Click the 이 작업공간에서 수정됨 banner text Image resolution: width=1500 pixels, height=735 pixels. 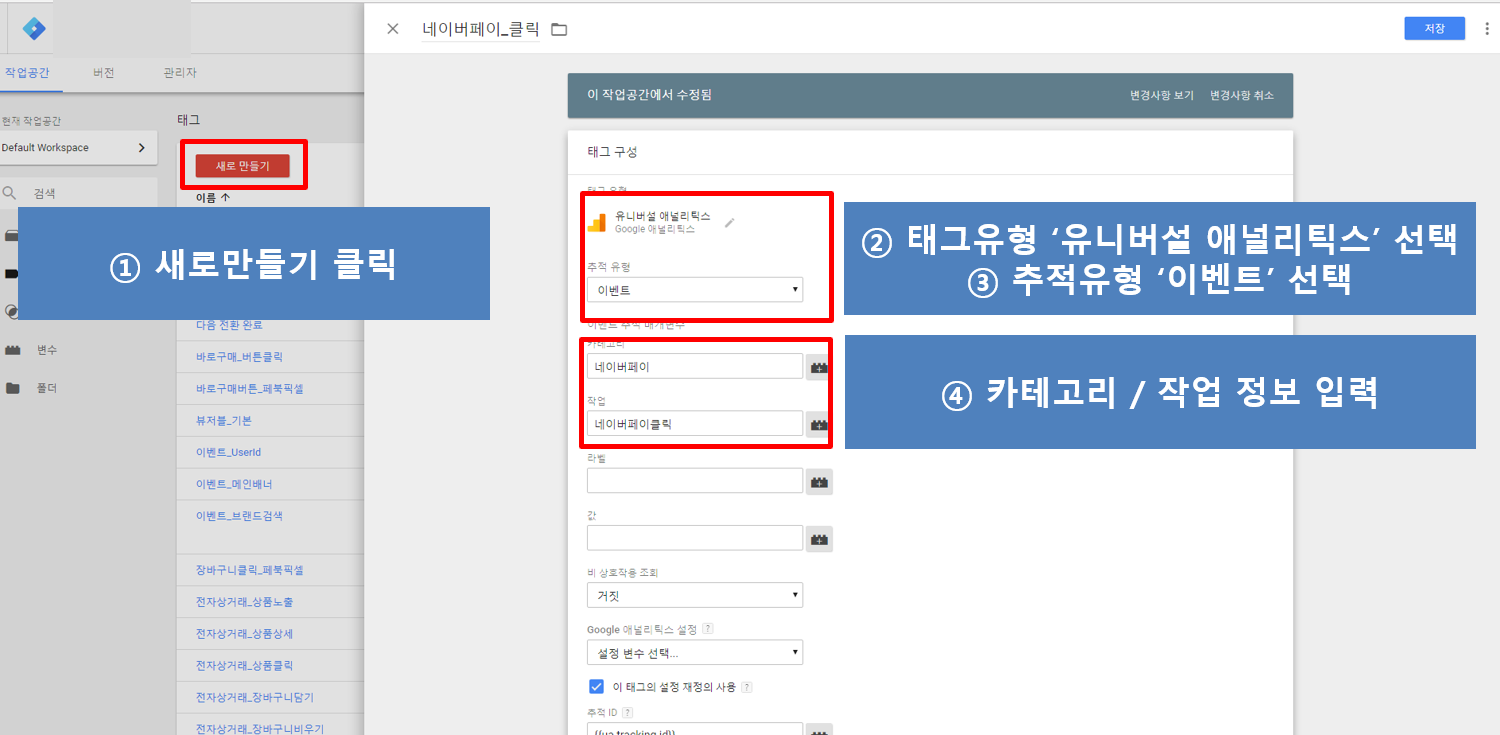pyautogui.click(x=650, y=96)
